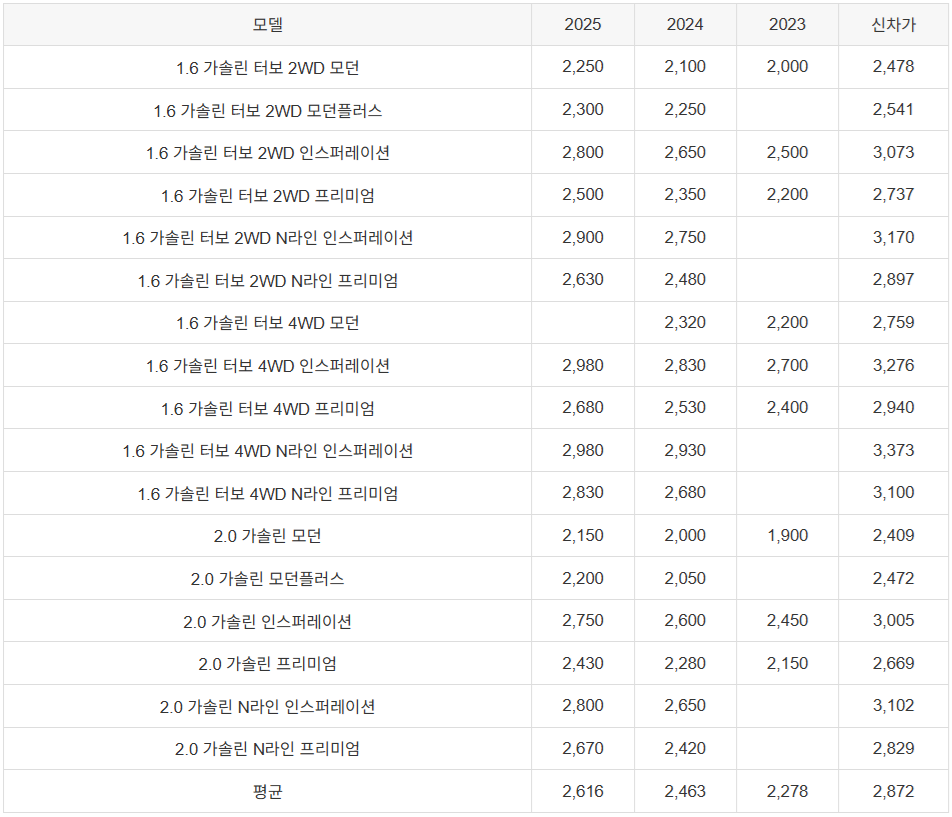Click the 2024 column header
The height and width of the screenshot is (817, 952).
(685, 25)
